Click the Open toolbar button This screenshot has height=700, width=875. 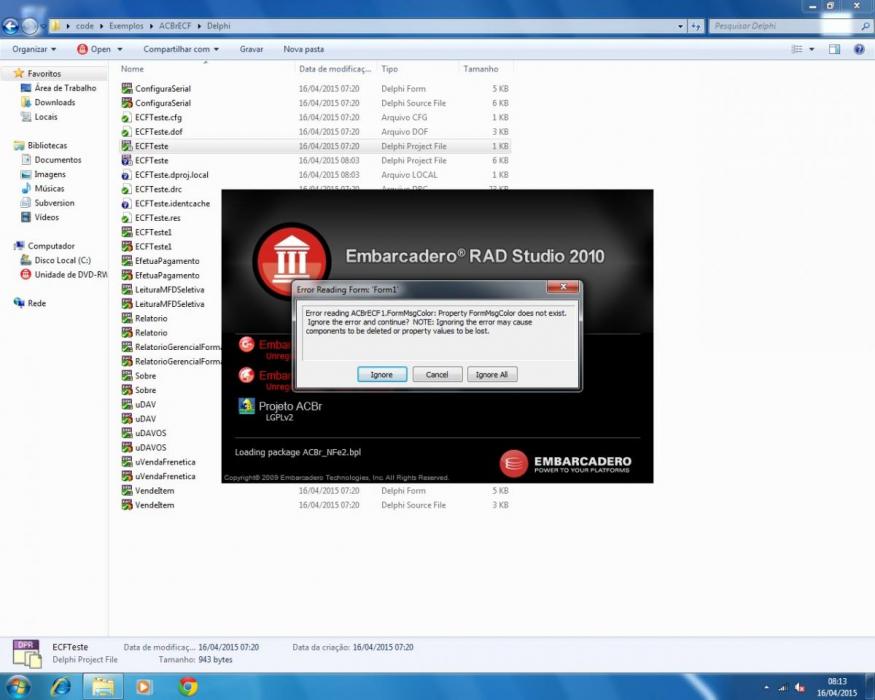pos(94,49)
